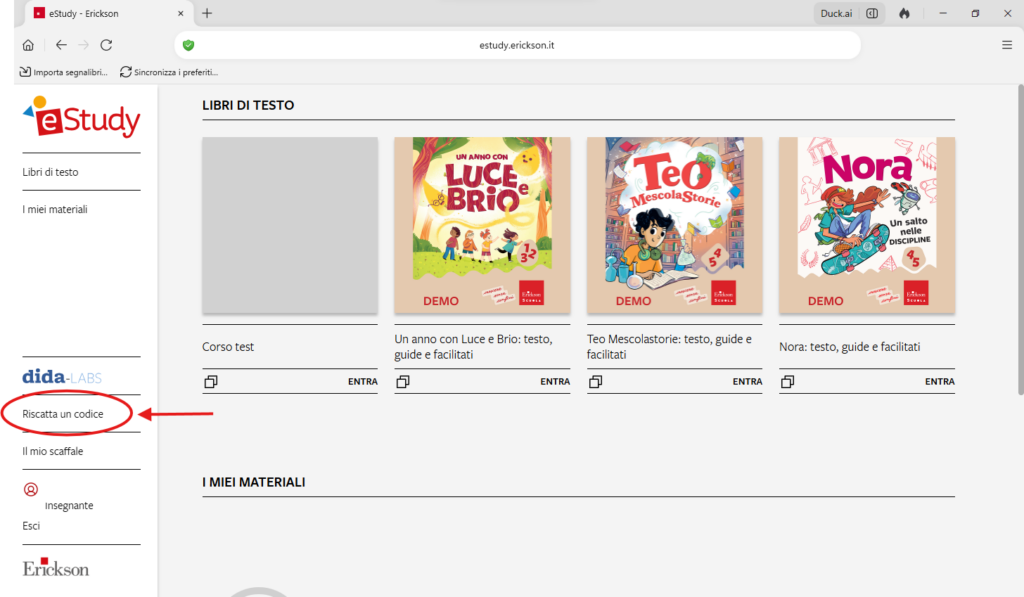Click the Insegnante profile label
The image size is (1024, 597).
point(69,506)
